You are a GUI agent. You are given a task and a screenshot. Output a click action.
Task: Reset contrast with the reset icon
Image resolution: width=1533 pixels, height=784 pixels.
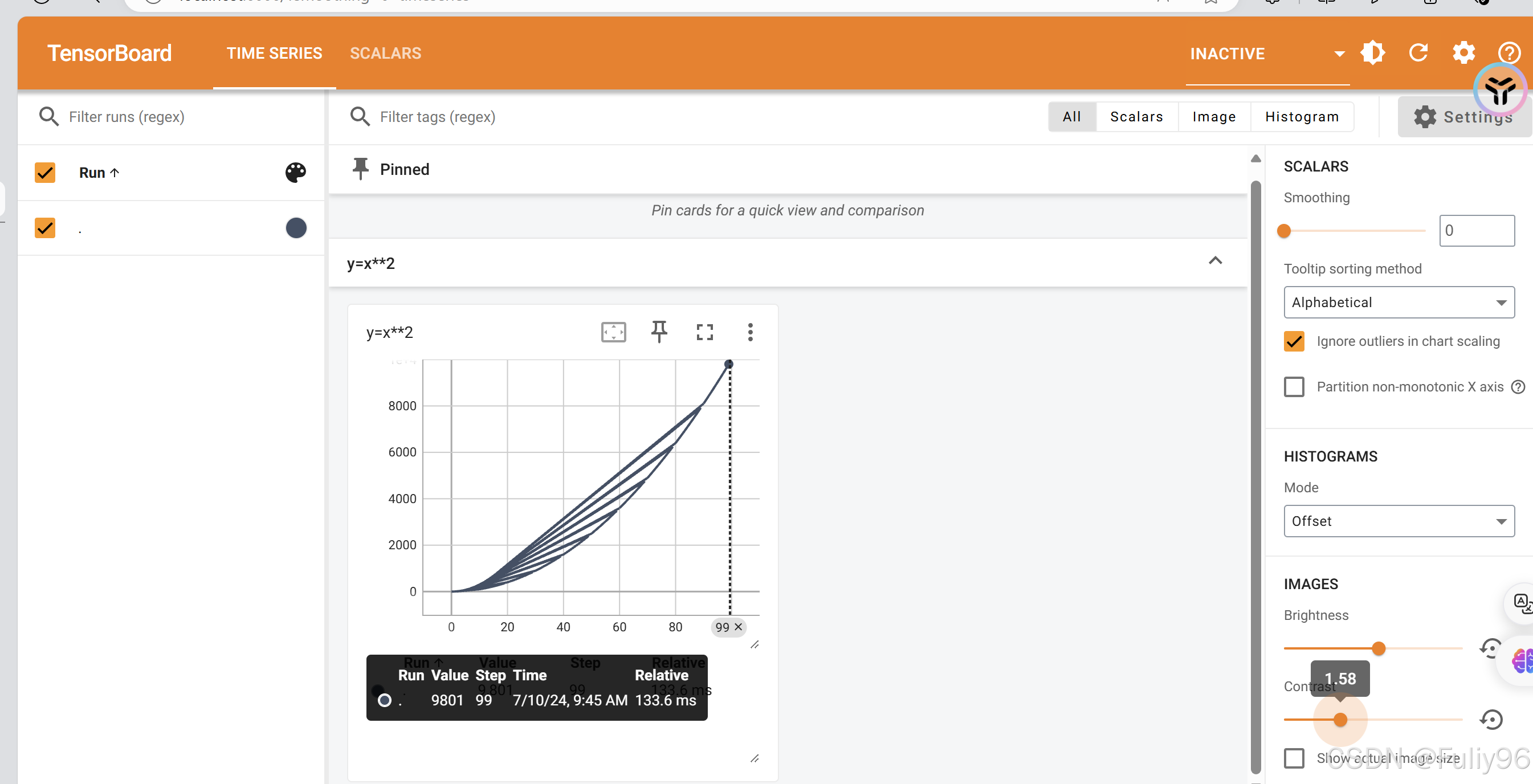(x=1491, y=720)
